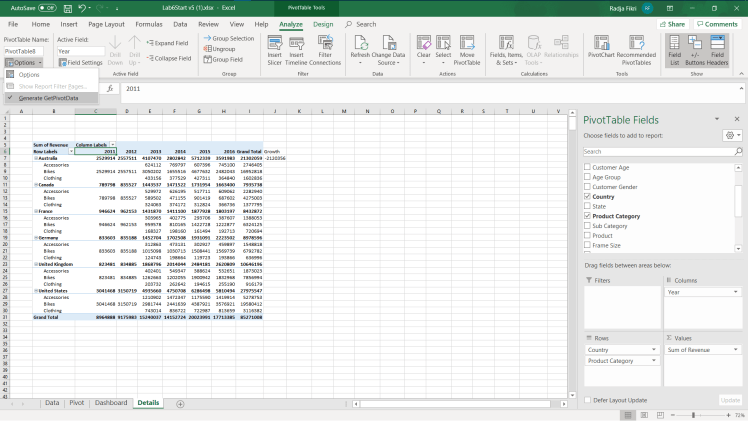
Task: Switch to the Dashboard sheet tab
Action: [111, 402]
